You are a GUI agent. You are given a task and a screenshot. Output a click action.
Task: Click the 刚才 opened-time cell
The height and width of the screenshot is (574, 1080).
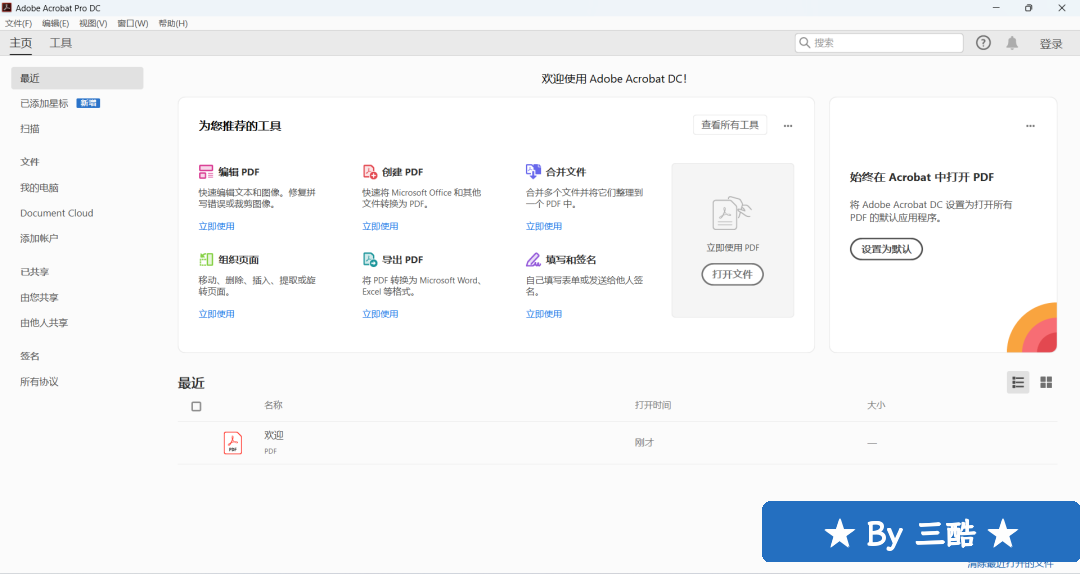645,442
